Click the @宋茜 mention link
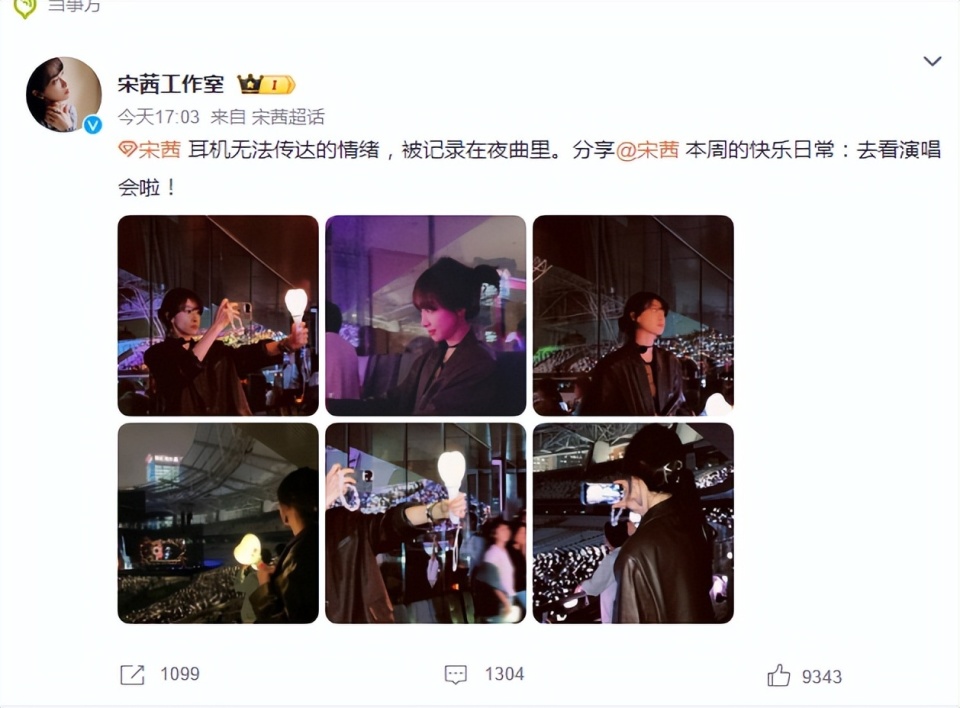The width and height of the screenshot is (960, 708). tap(647, 150)
